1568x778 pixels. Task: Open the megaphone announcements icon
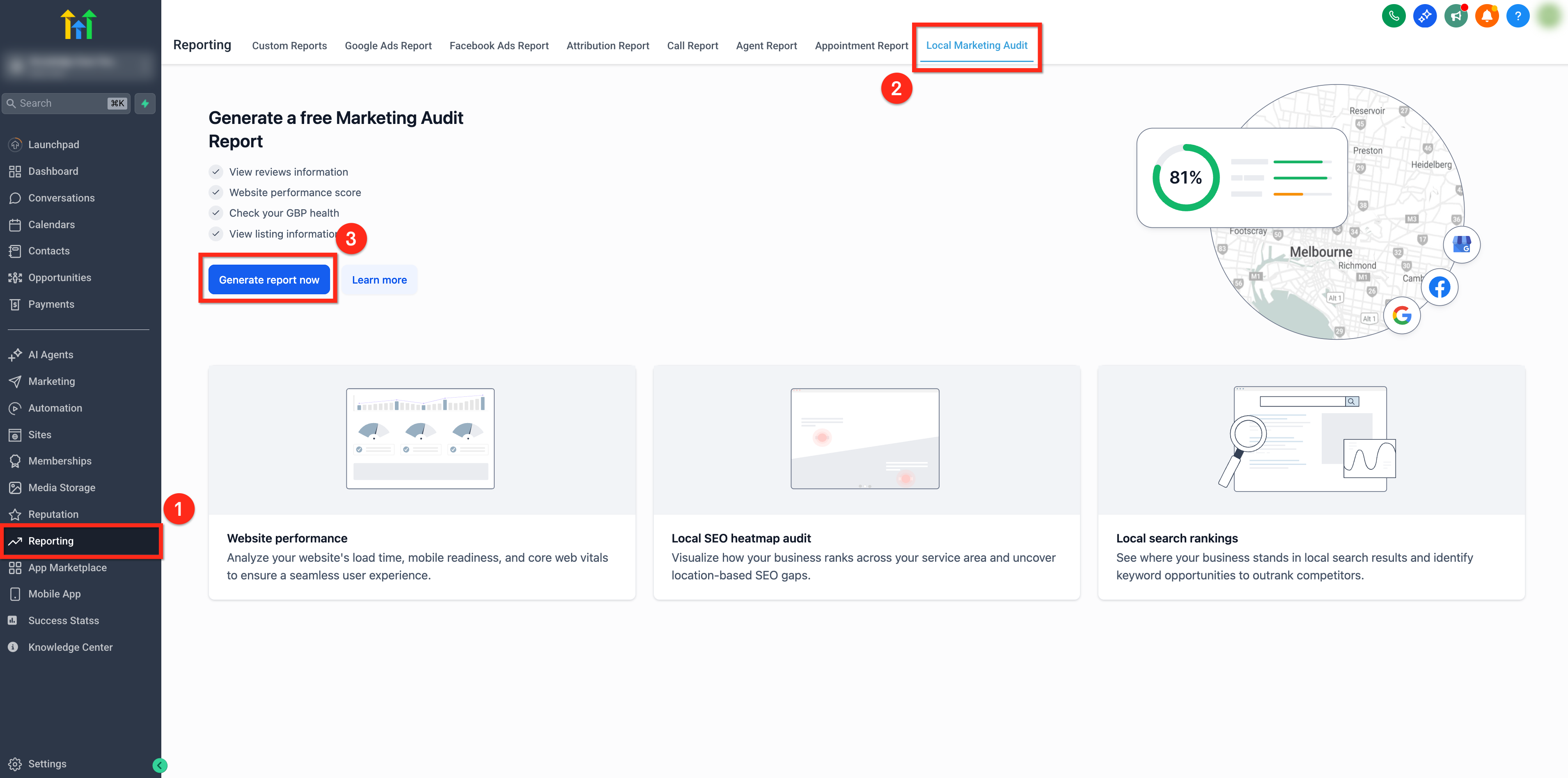pyautogui.click(x=1456, y=16)
